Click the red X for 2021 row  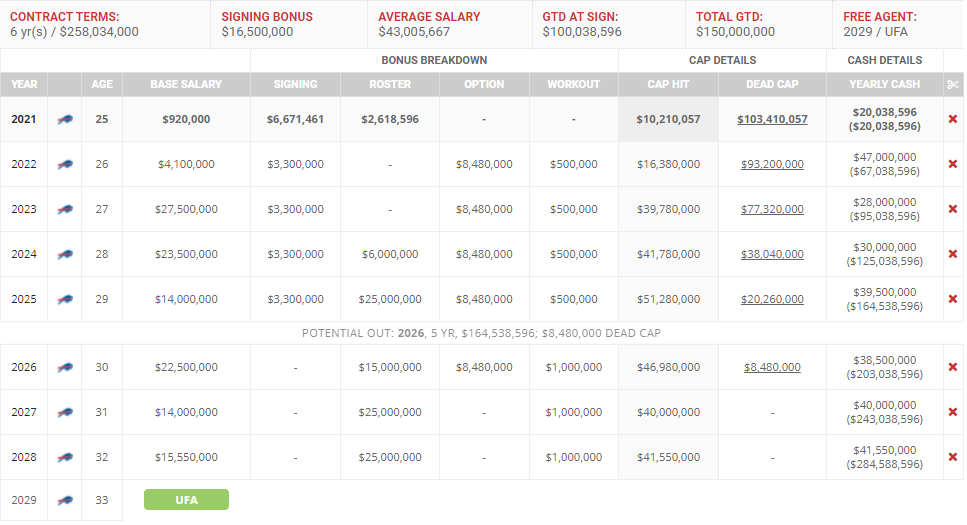952,119
